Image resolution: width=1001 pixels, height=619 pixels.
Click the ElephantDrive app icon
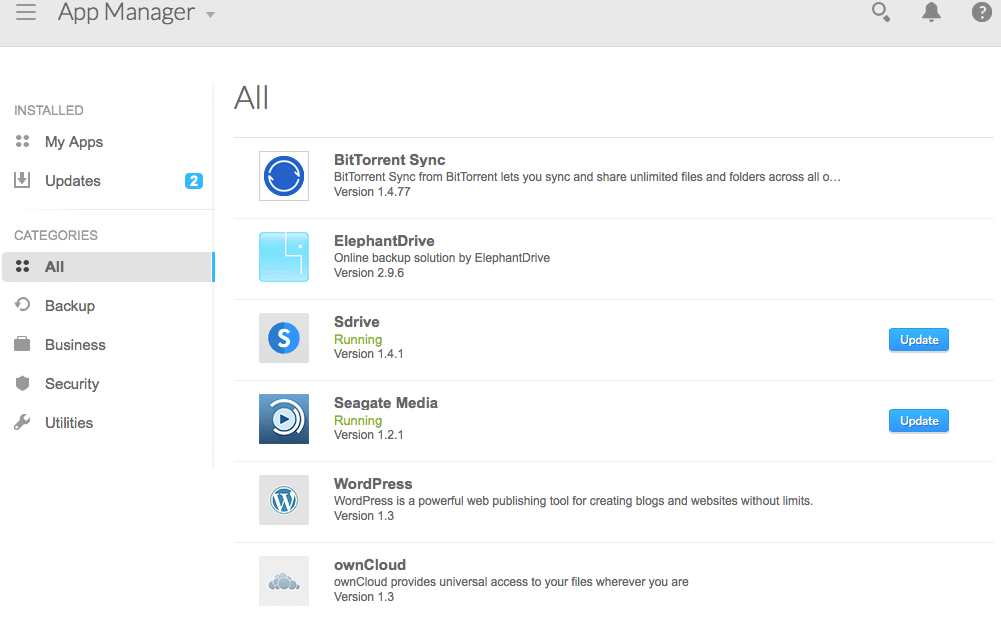[283, 257]
